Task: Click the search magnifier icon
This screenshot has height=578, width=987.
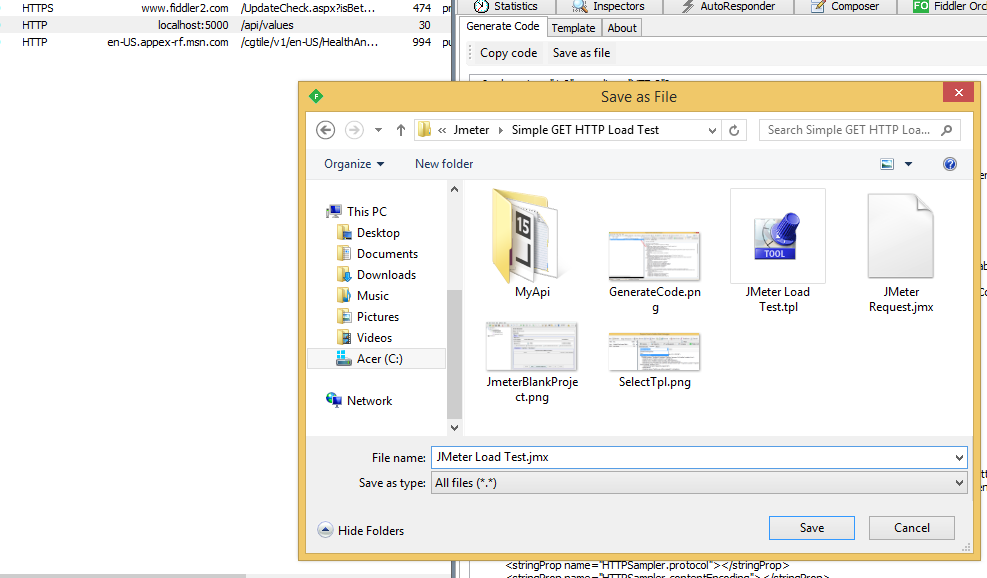Action: click(x=946, y=130)
